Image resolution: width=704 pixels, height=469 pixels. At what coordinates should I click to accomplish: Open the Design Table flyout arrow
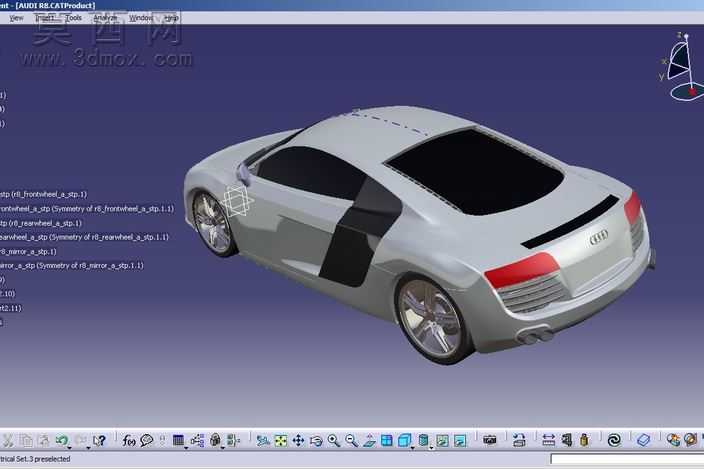[x=186, y=447]
